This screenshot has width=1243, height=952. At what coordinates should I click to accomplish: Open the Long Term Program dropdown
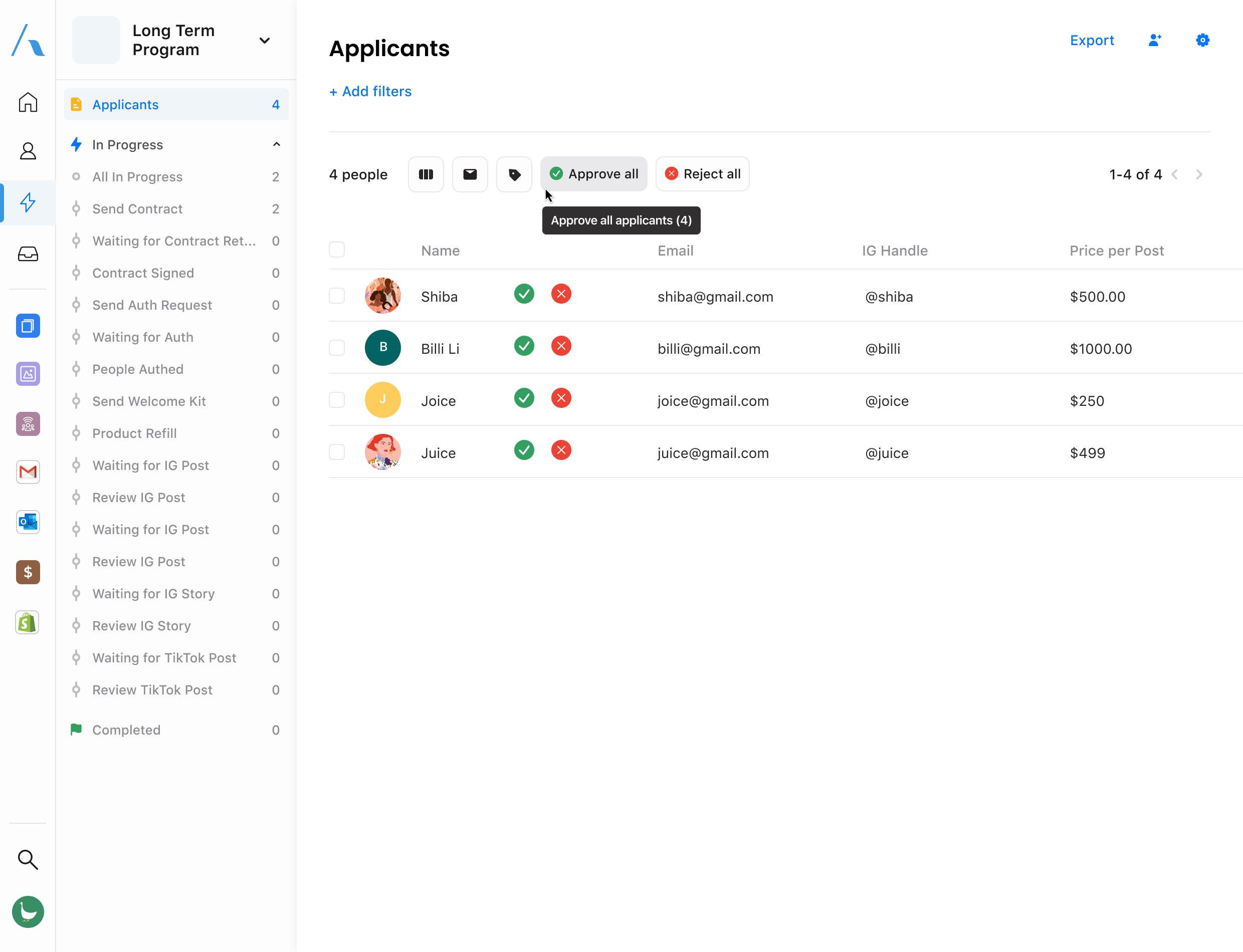click(264, 40)
